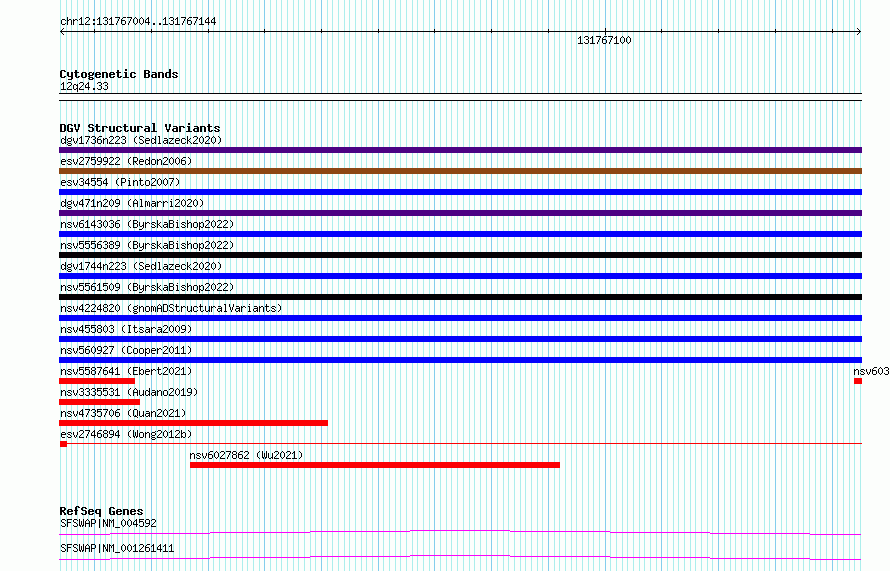
Task: Click the RefSeq Genes track title
Action: [101, 511]
